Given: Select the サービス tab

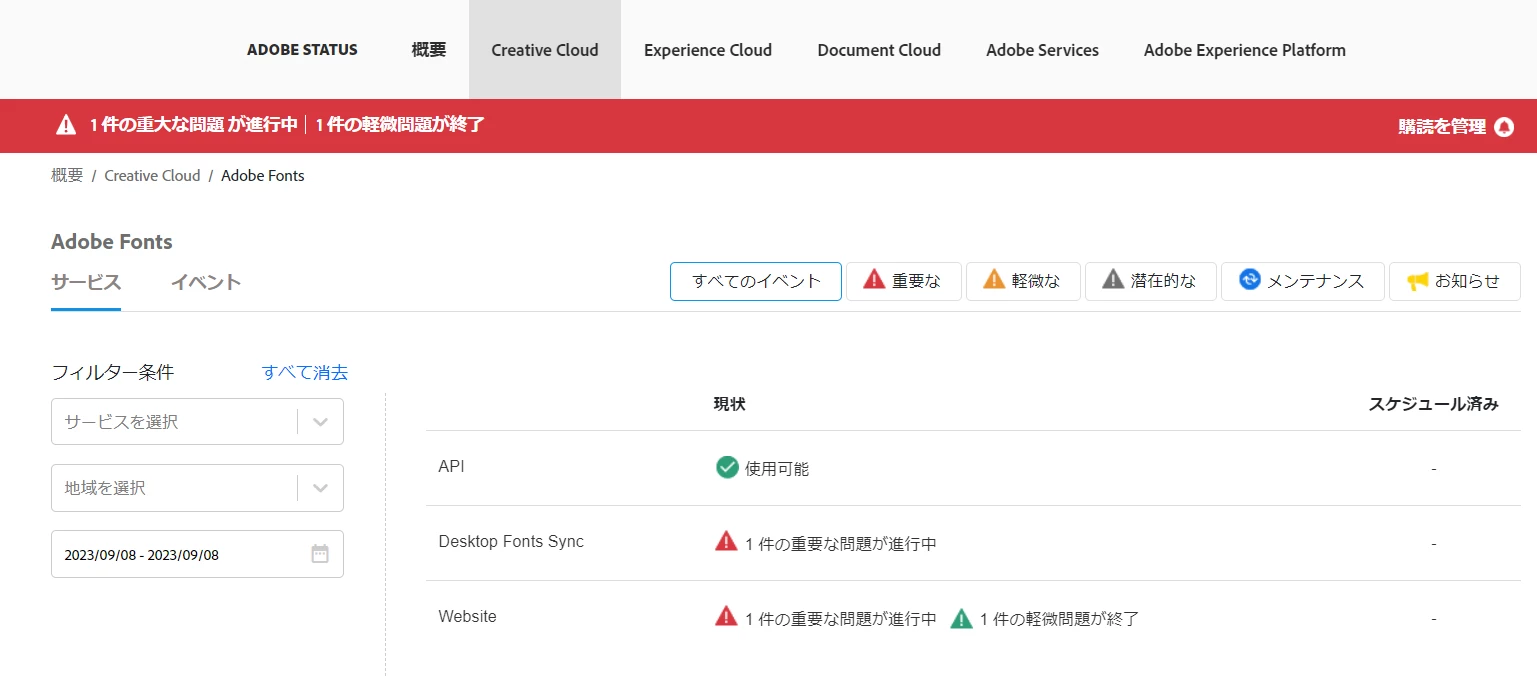Looking at the screenshot, I should [86, 282].
